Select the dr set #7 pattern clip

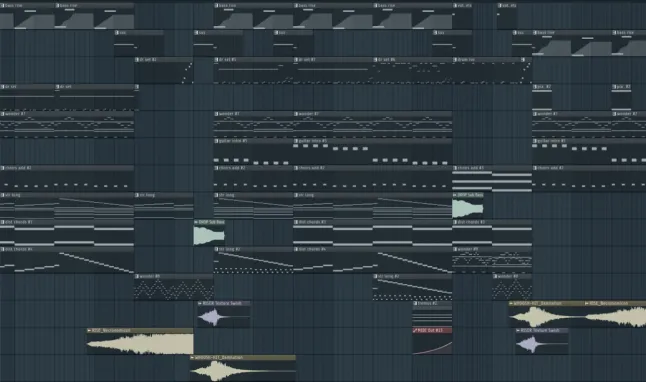point(333,70)
